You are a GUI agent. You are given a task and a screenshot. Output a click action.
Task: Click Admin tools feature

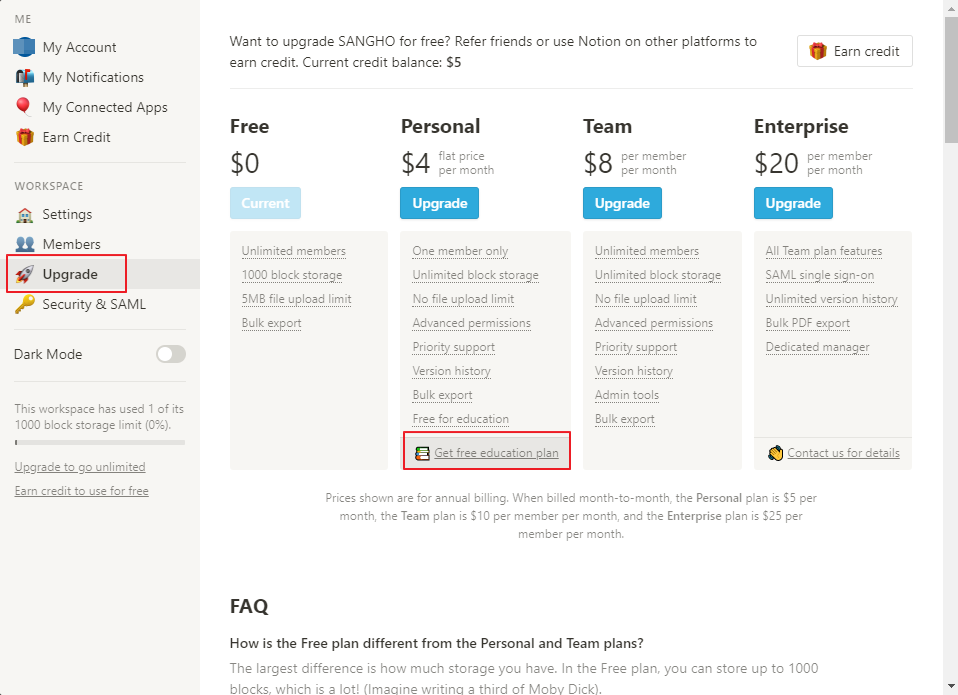click(x=627, y=395)
